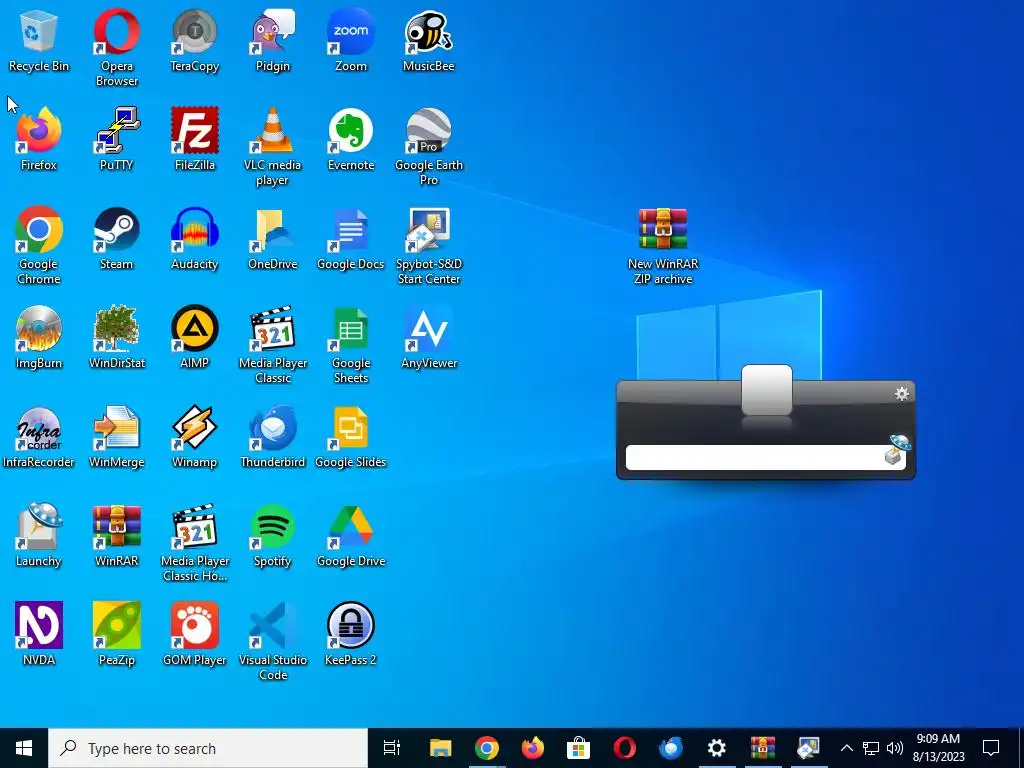The image size is (1024, 768).
Task: Open the Windows Start menu
Action: pyautogui.click(x=24, y=748)
